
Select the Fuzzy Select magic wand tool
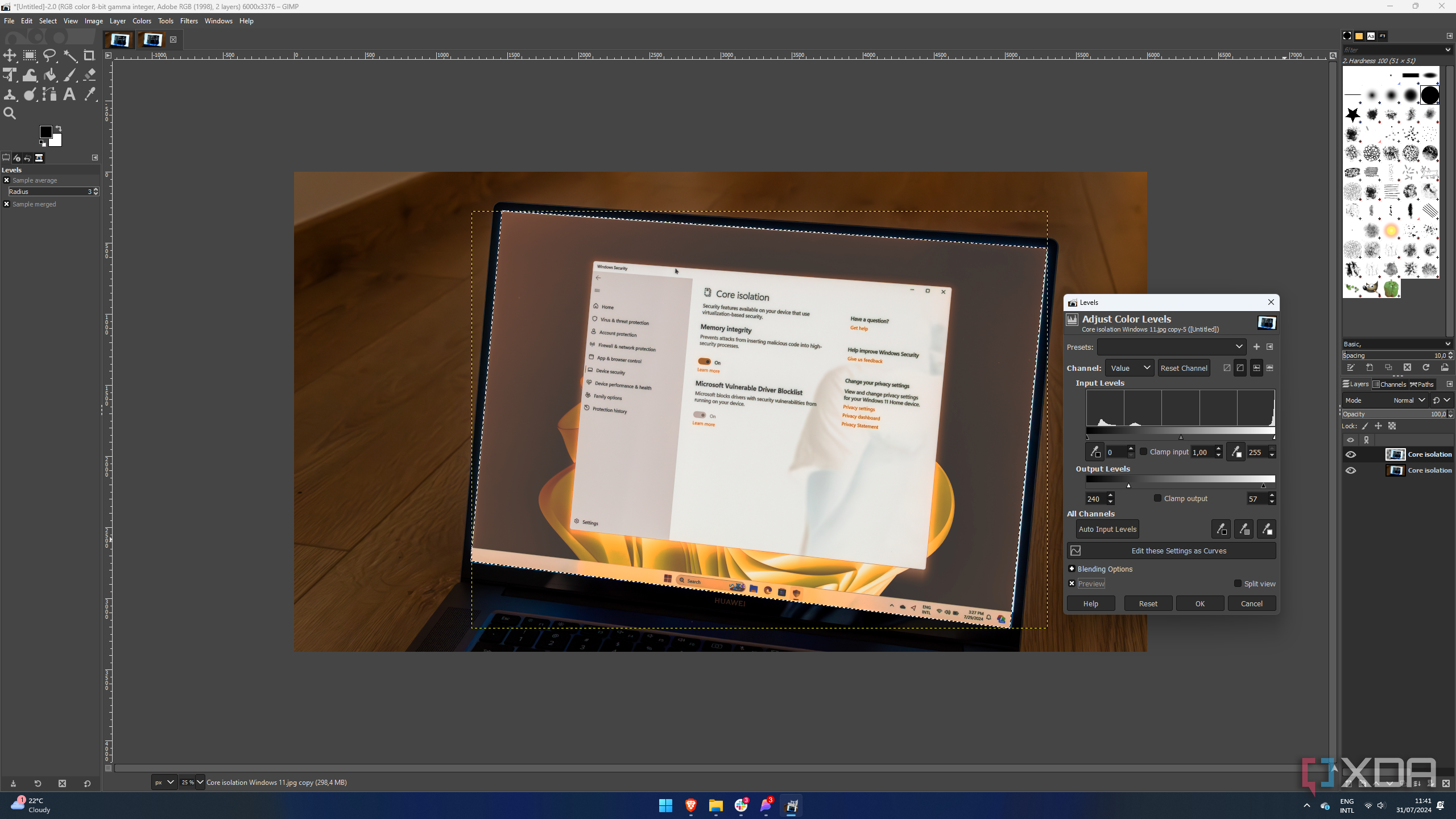(69, 55)
